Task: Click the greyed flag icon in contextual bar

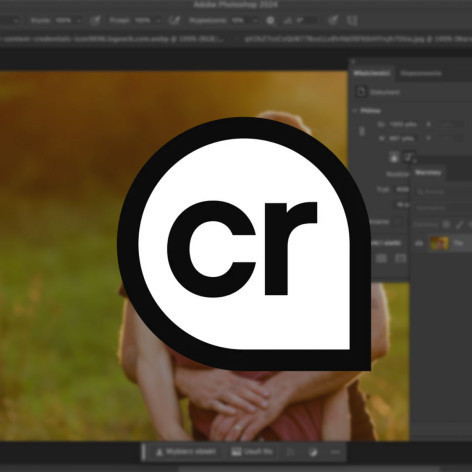Action: click(x=290, y=452)
